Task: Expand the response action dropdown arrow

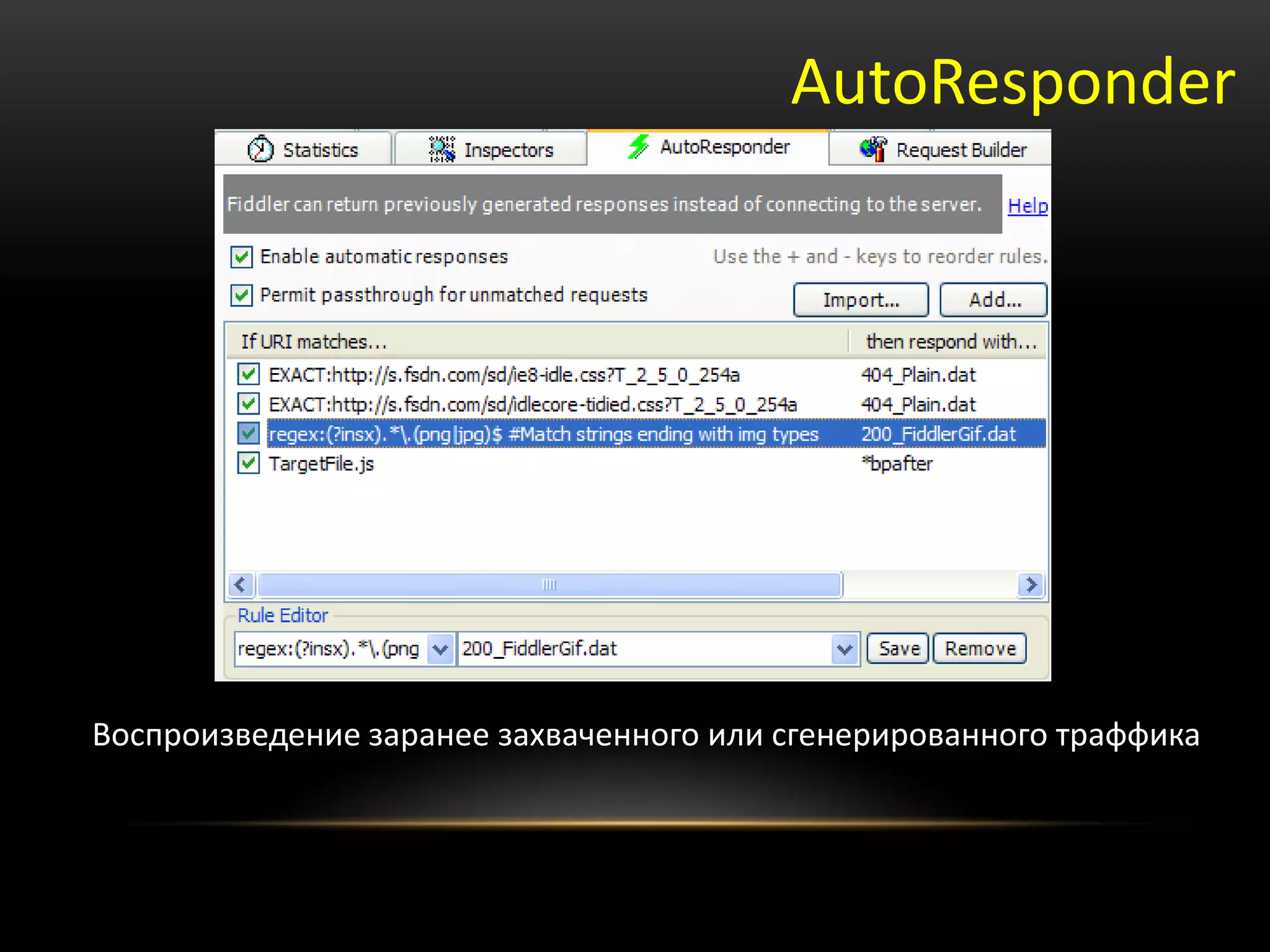Action: [x=845, y=649]
